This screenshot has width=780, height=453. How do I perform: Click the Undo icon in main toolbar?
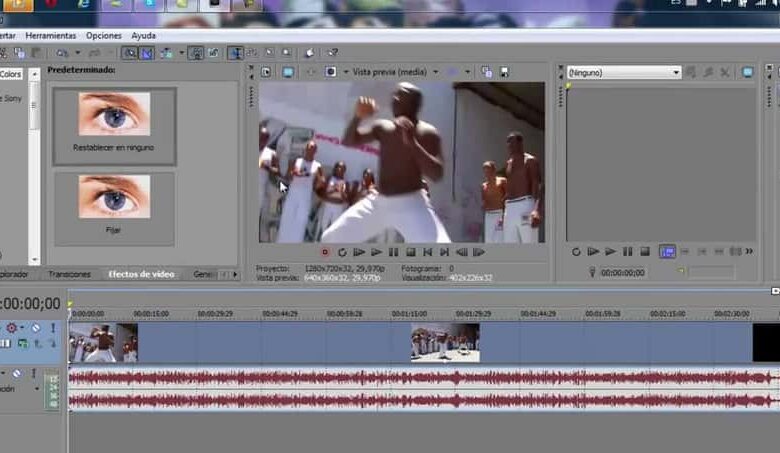click(x=62, y=53)
